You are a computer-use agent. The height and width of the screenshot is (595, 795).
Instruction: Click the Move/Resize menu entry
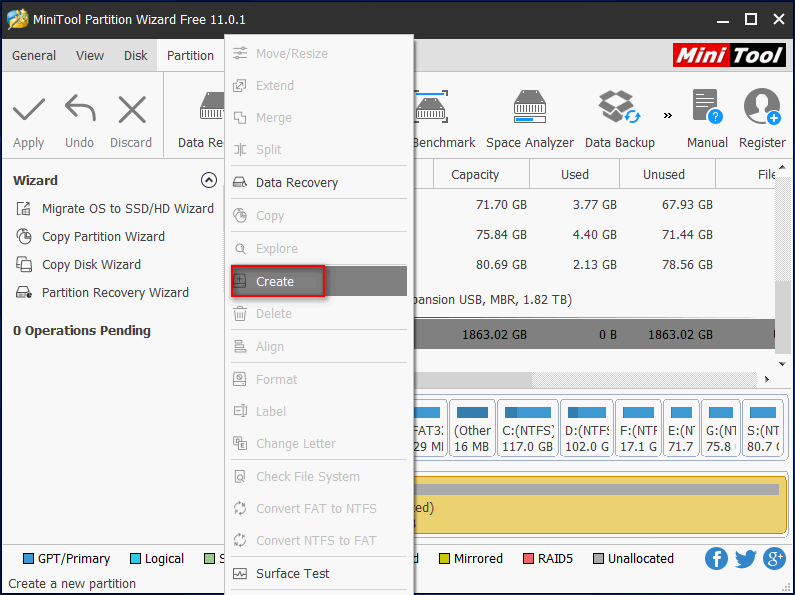pos(319,54)
